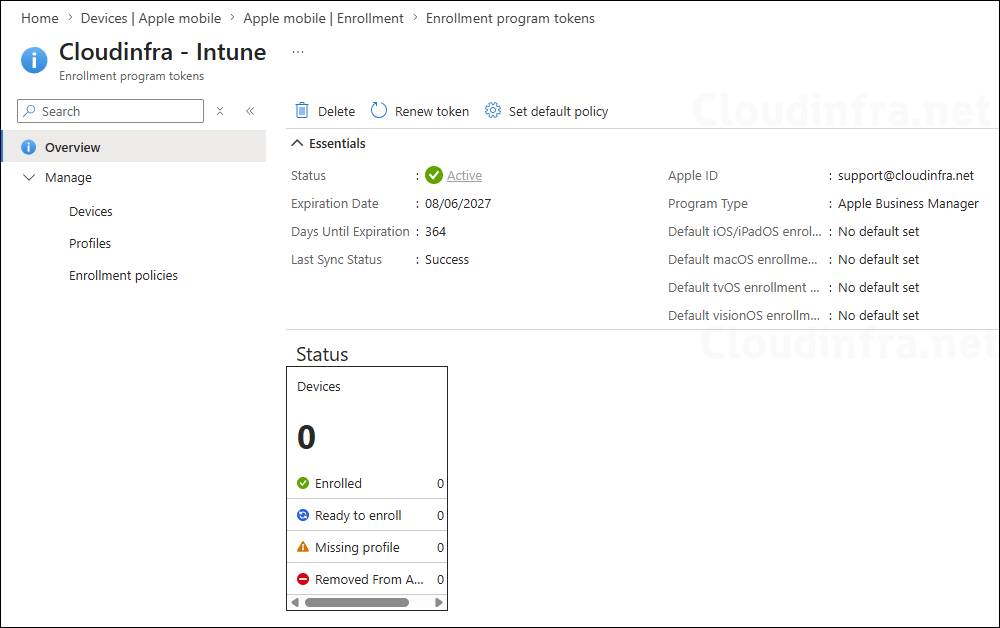Click the Renew token button label
Viewport: 1000px width, 628px height.
[x=432, y=111]
